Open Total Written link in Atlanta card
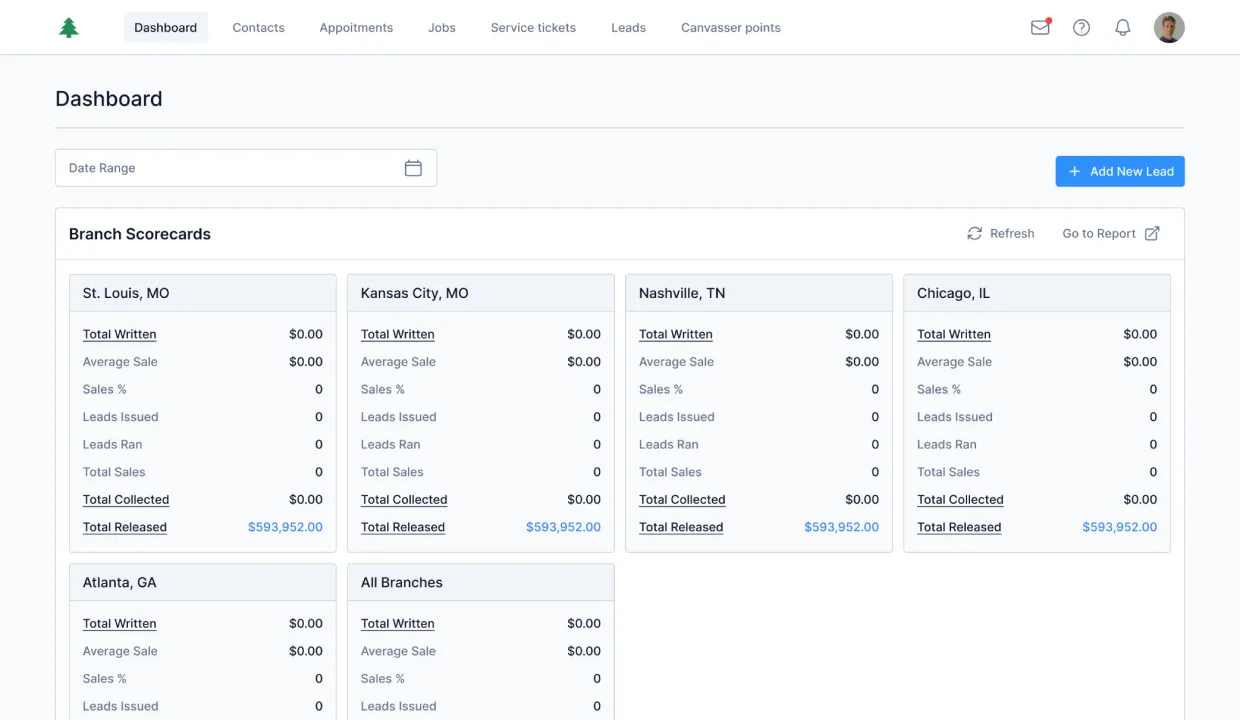This screenshot has height=720, width=1240. pos(120,623)
